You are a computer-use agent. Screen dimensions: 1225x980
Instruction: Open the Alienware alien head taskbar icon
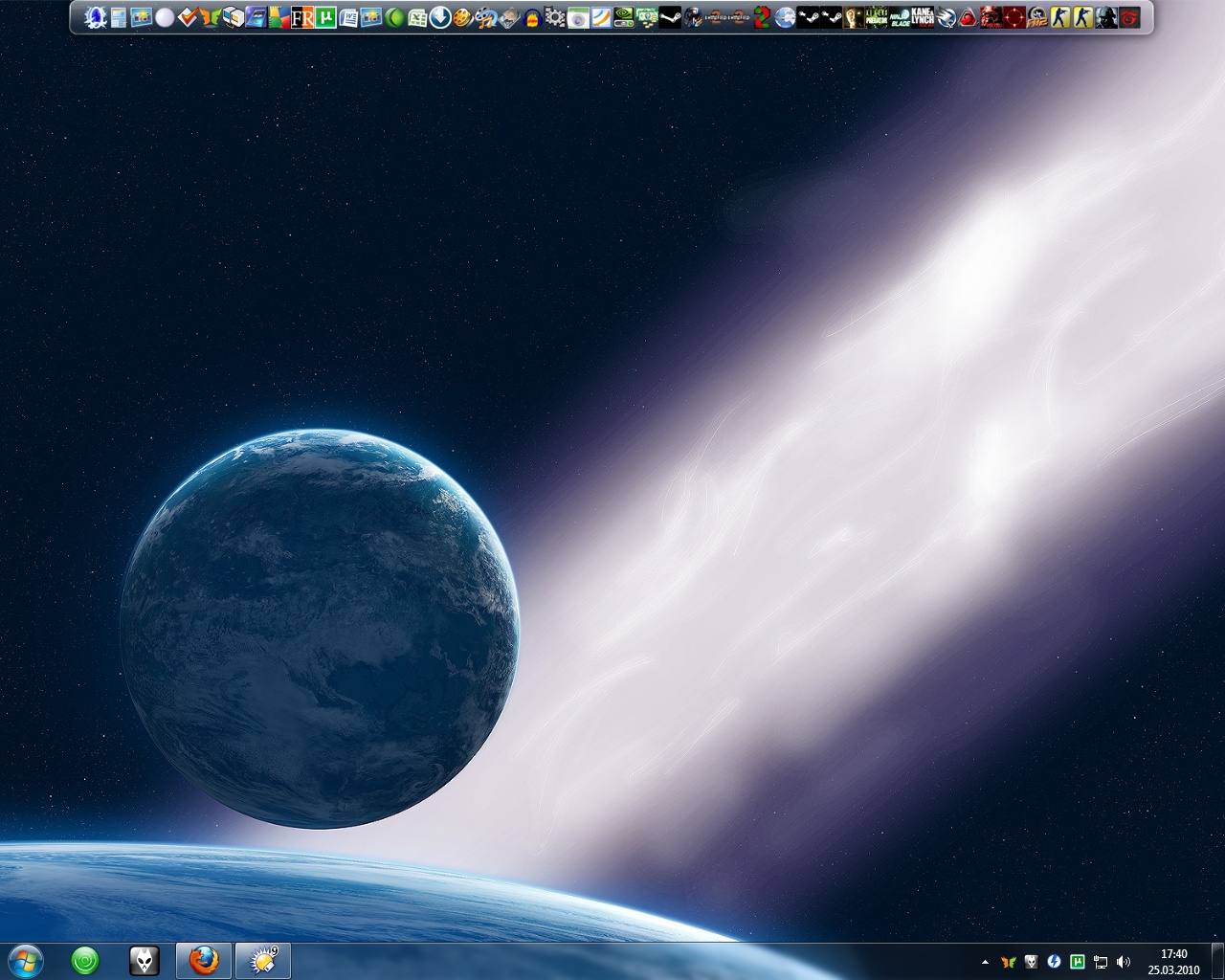point(145,961)
